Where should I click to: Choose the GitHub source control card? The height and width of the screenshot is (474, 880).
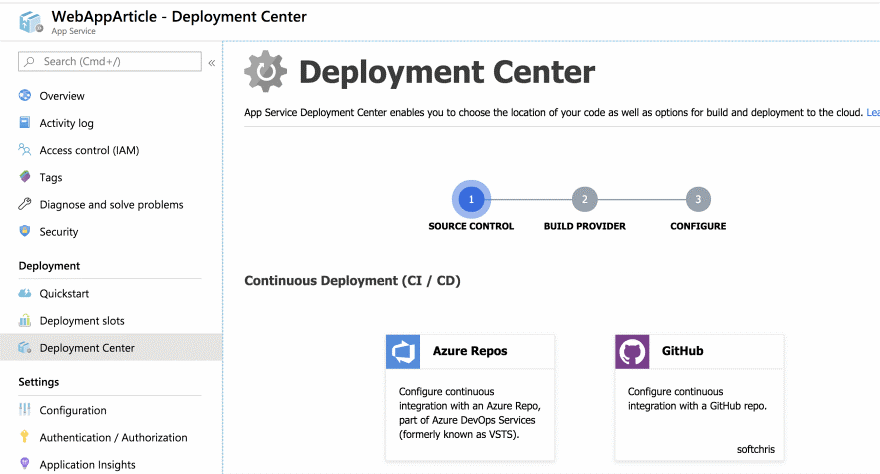(x=699, y=397)
